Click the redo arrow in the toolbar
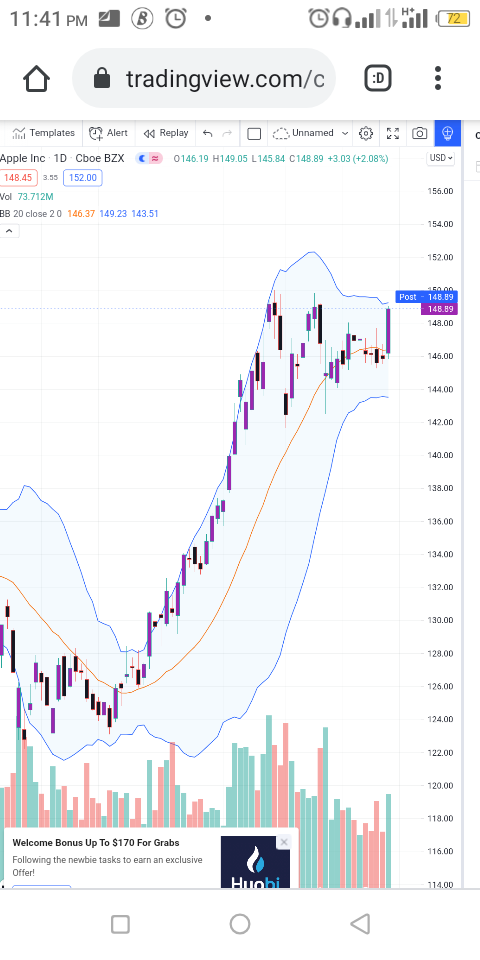The image size is (480, 960). click(x=227, y=133)
